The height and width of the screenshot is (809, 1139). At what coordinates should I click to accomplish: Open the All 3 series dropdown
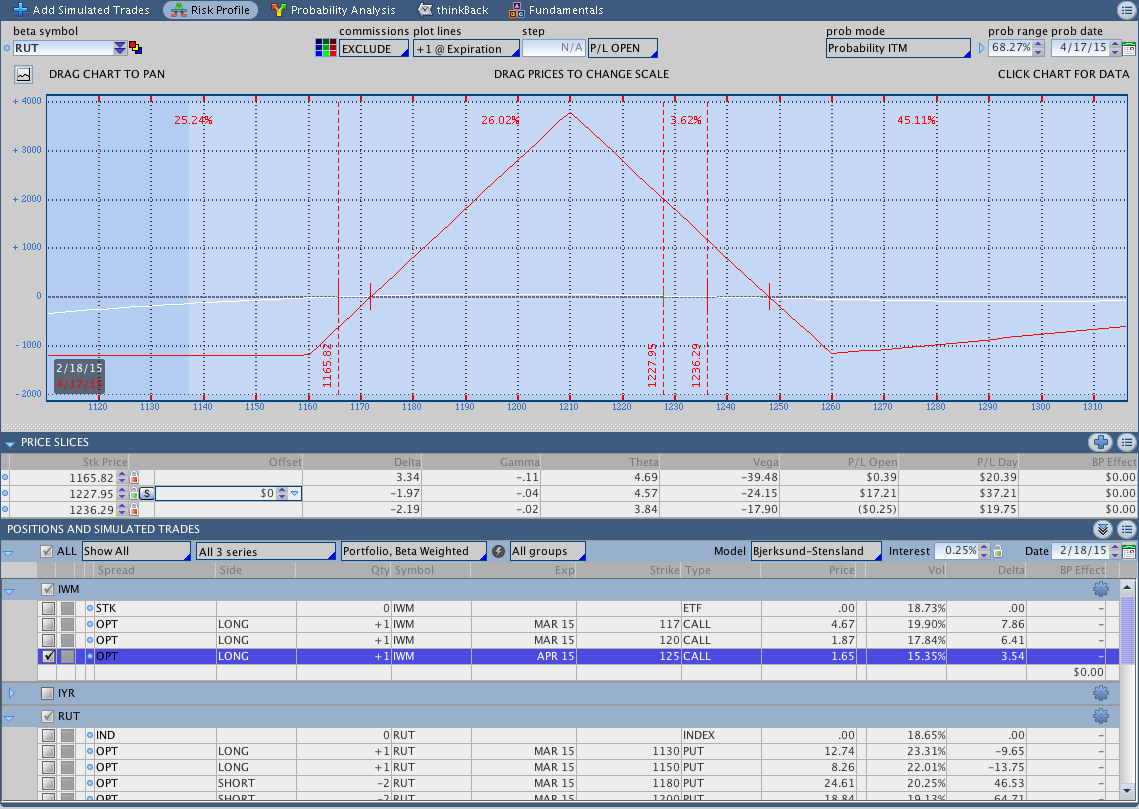pyautogui.click(x=266, y=551)
